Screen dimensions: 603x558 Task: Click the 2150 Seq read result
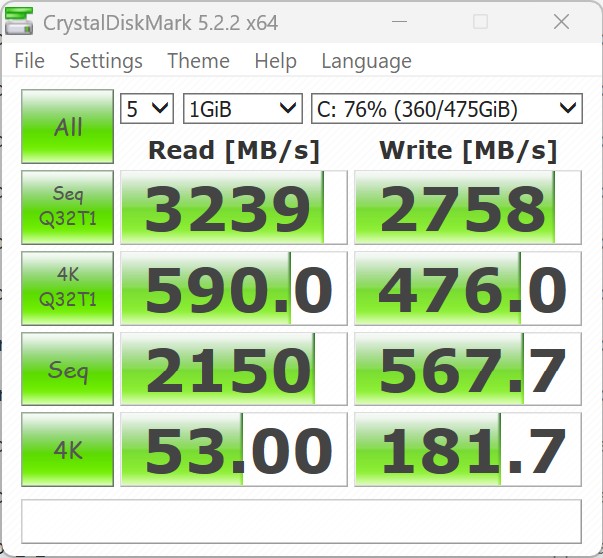[234, 369]
